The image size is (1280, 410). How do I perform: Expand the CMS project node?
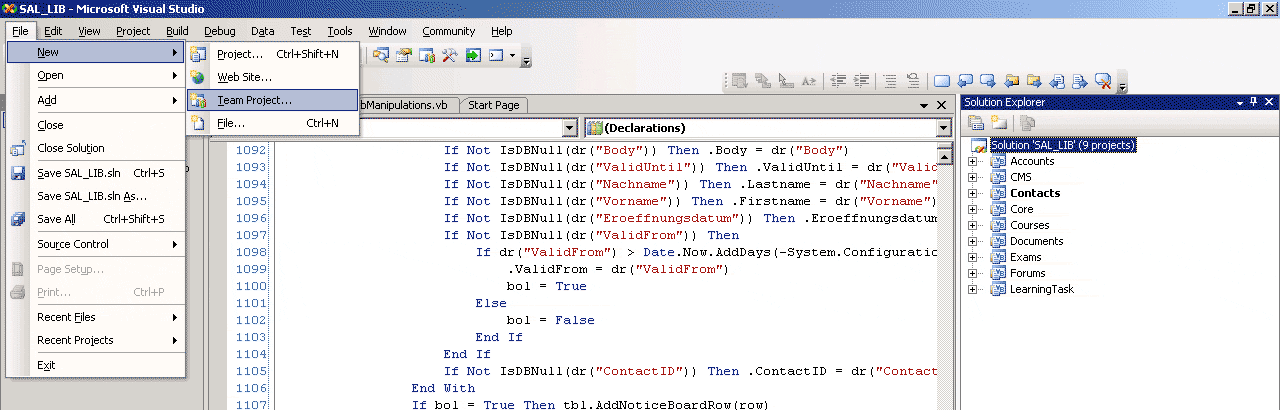click(973, 177)
